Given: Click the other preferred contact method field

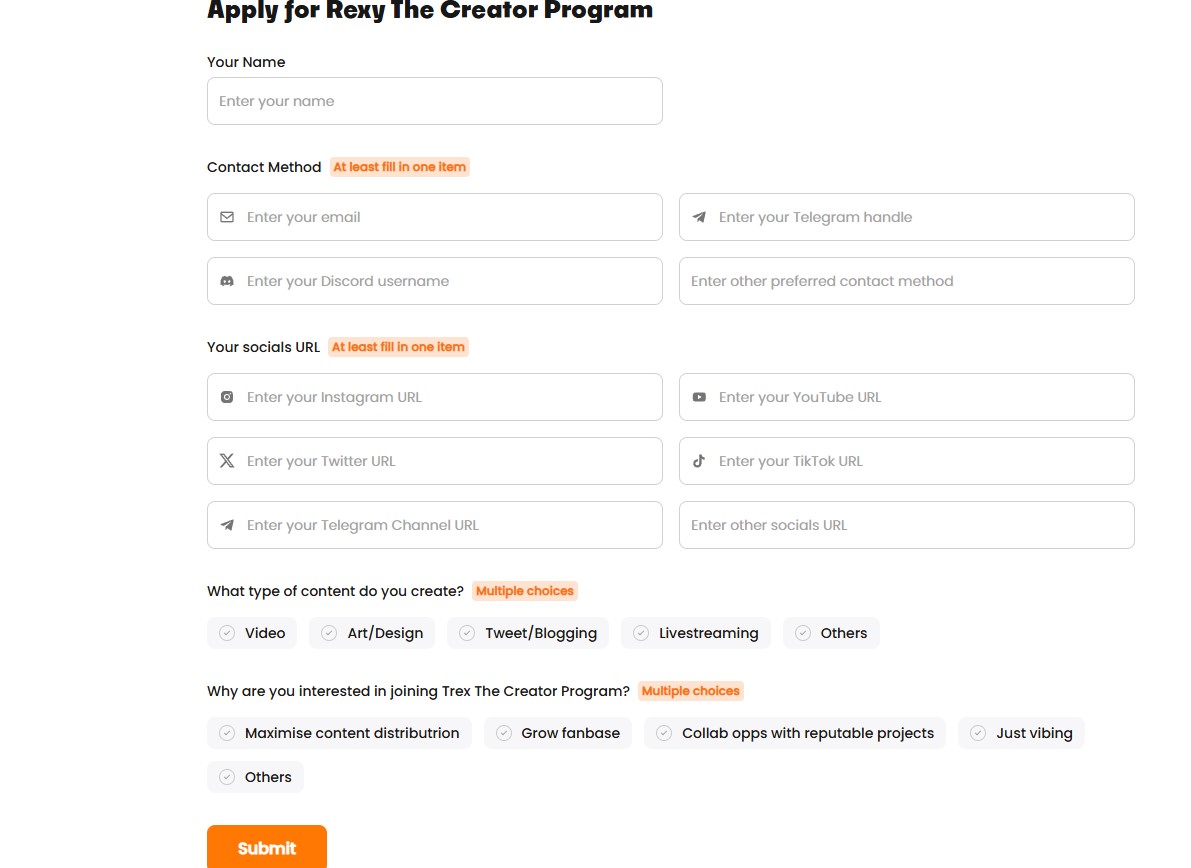Looking at the screenshot, I should tap(907, 281).
